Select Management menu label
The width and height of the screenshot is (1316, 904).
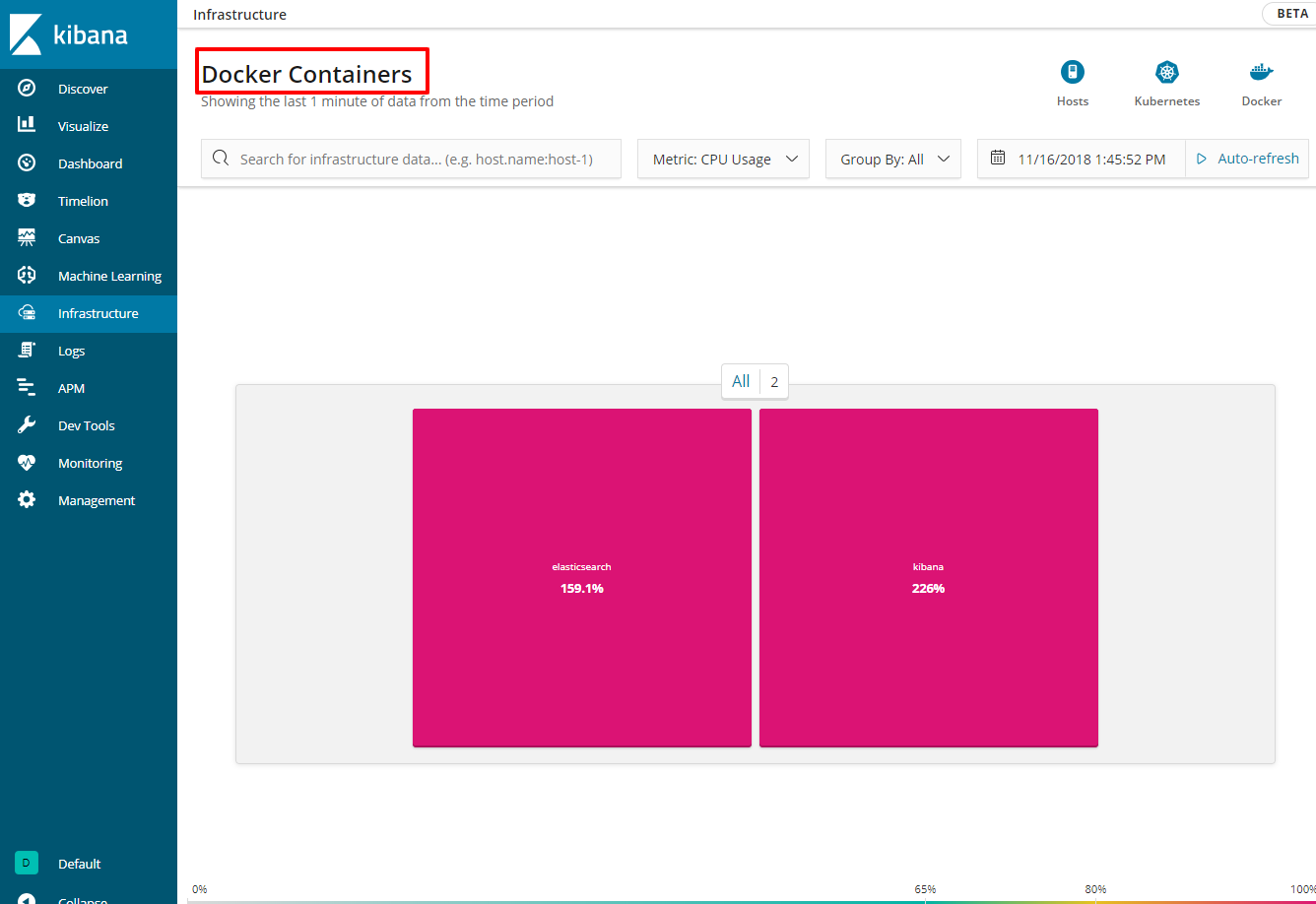point(97,500)
